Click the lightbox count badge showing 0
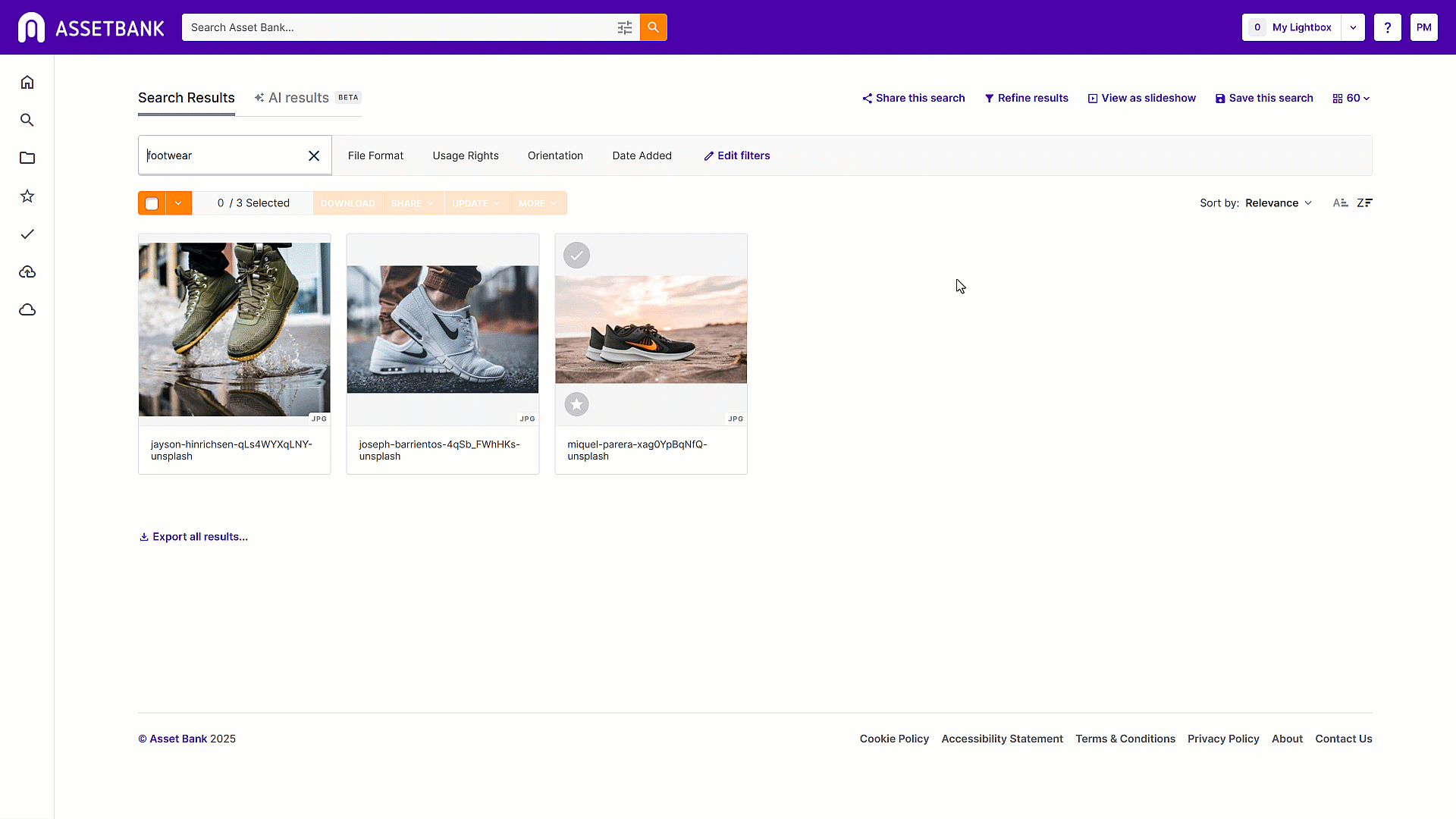The width and height of the screenshot is (1456, 819). pos(1257,27)
